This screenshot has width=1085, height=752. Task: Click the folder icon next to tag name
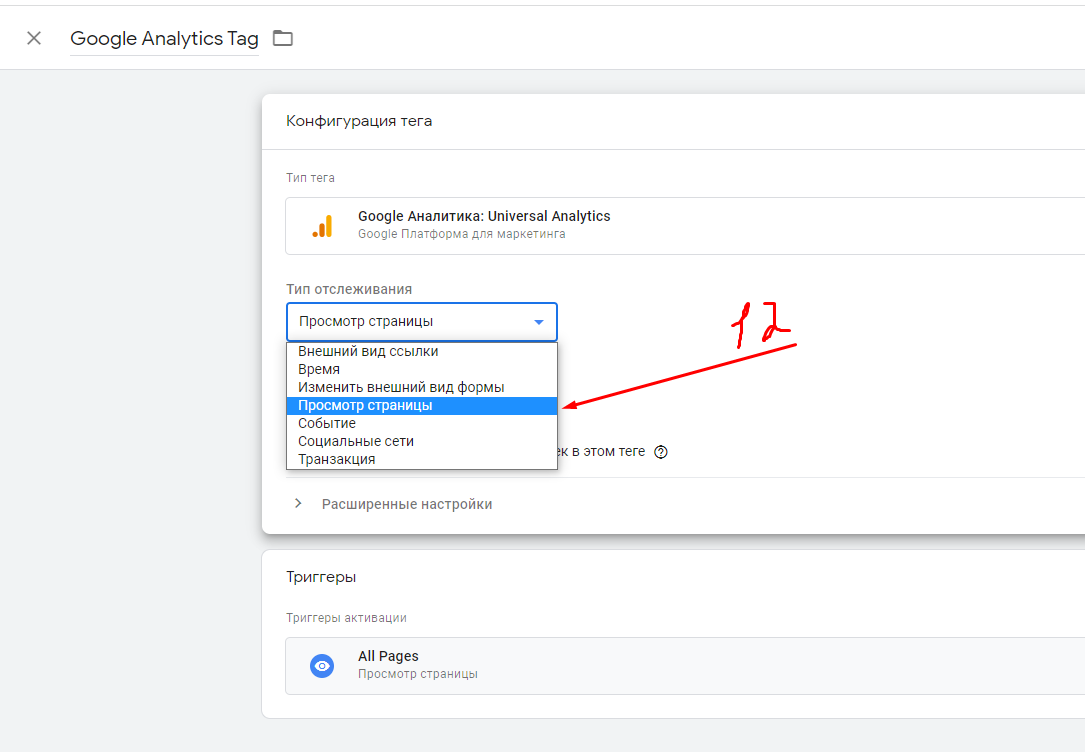pos(283,38)
